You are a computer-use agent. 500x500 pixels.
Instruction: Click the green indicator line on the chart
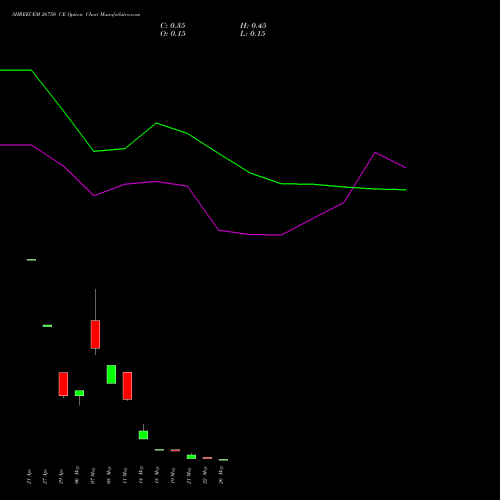(218, 154)
